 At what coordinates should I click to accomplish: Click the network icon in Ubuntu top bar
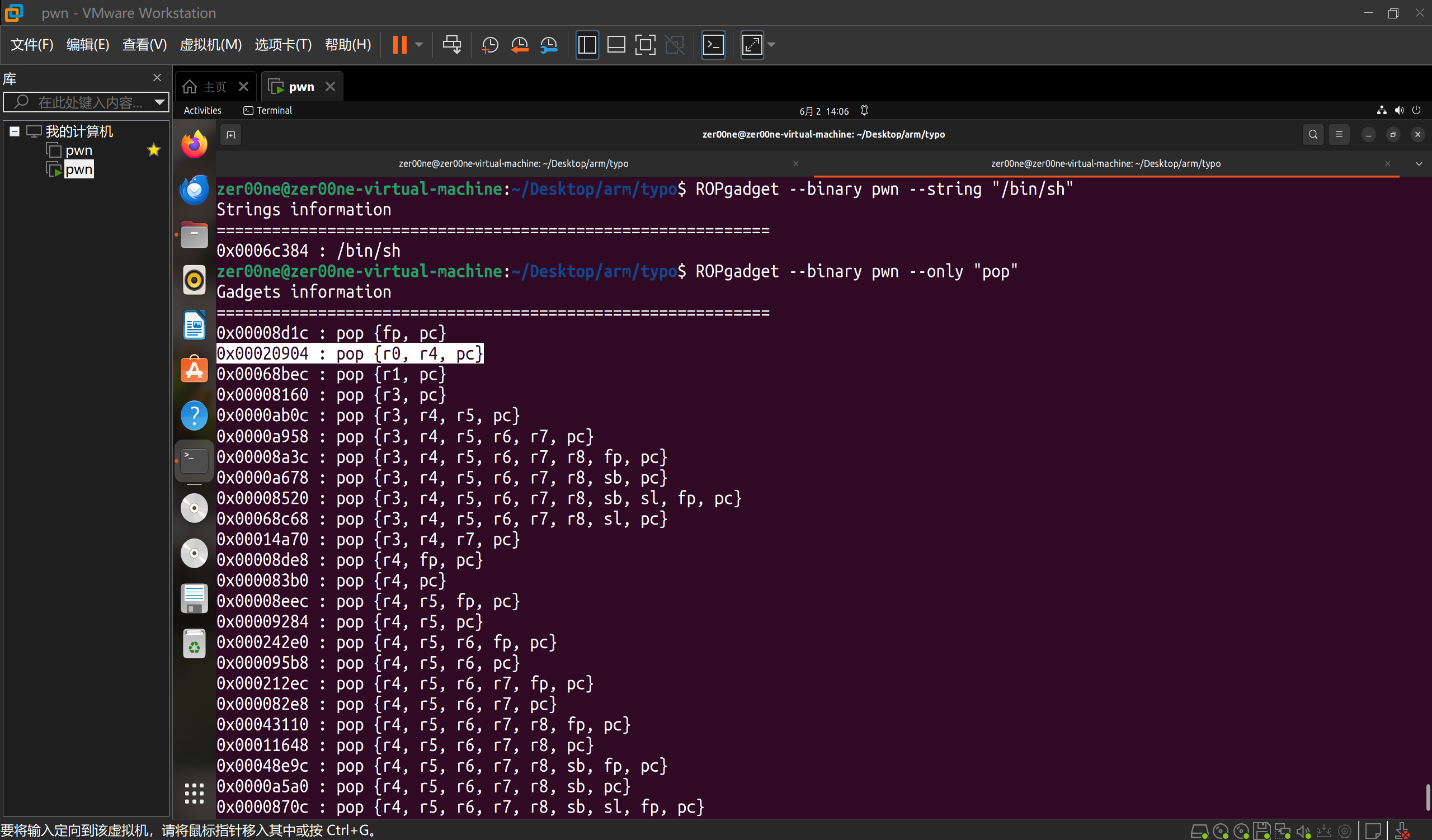point(1382,110)
